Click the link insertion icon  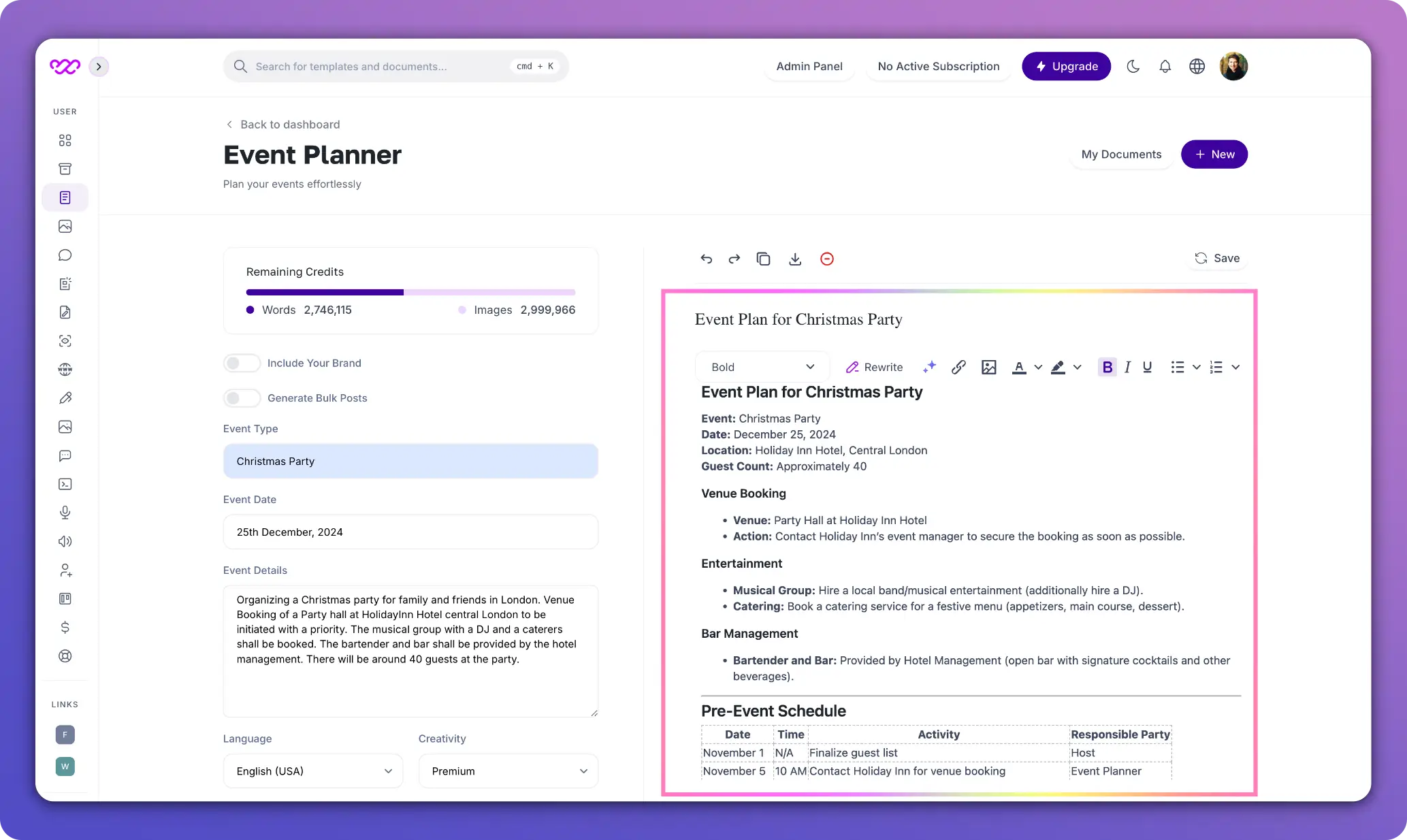pyautogui.click(x=958, y=367)
